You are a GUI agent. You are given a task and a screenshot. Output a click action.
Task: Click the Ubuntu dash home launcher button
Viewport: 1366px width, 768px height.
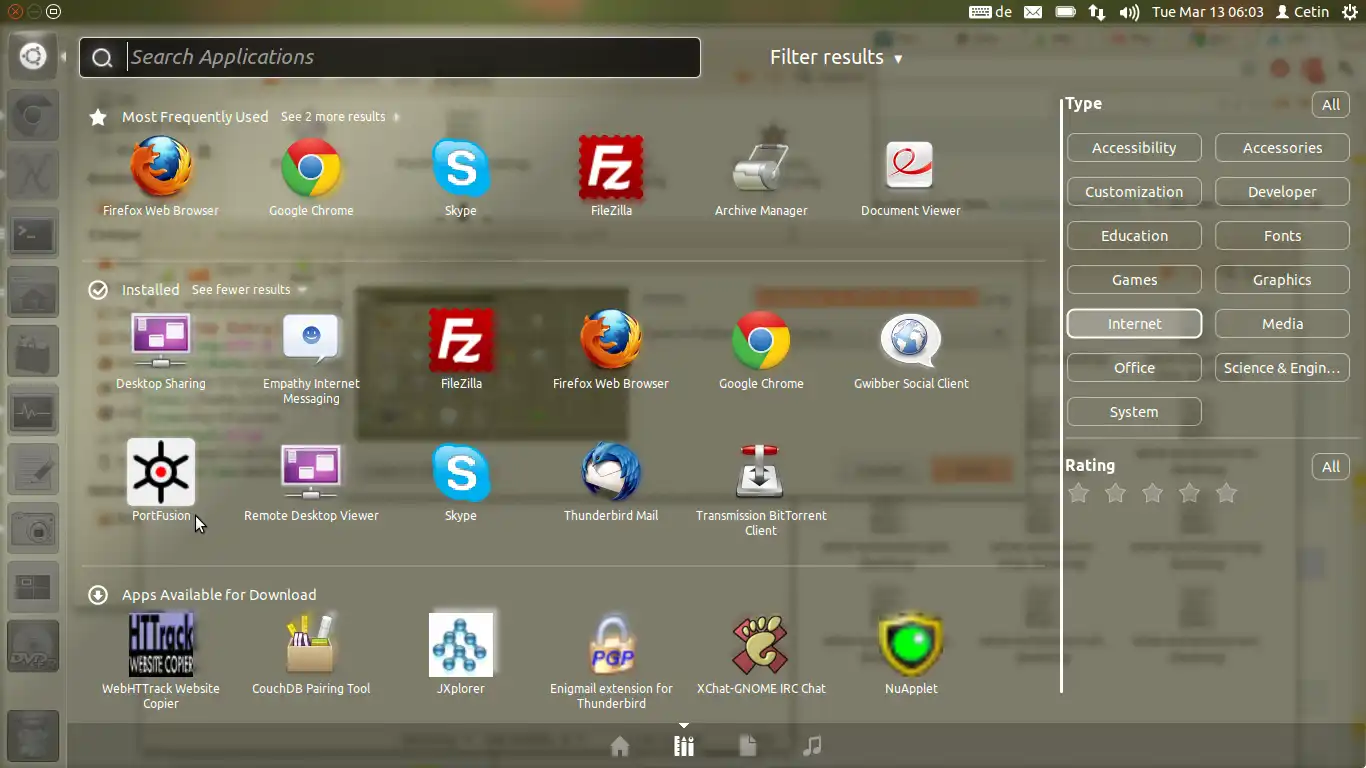click(32, 56)
